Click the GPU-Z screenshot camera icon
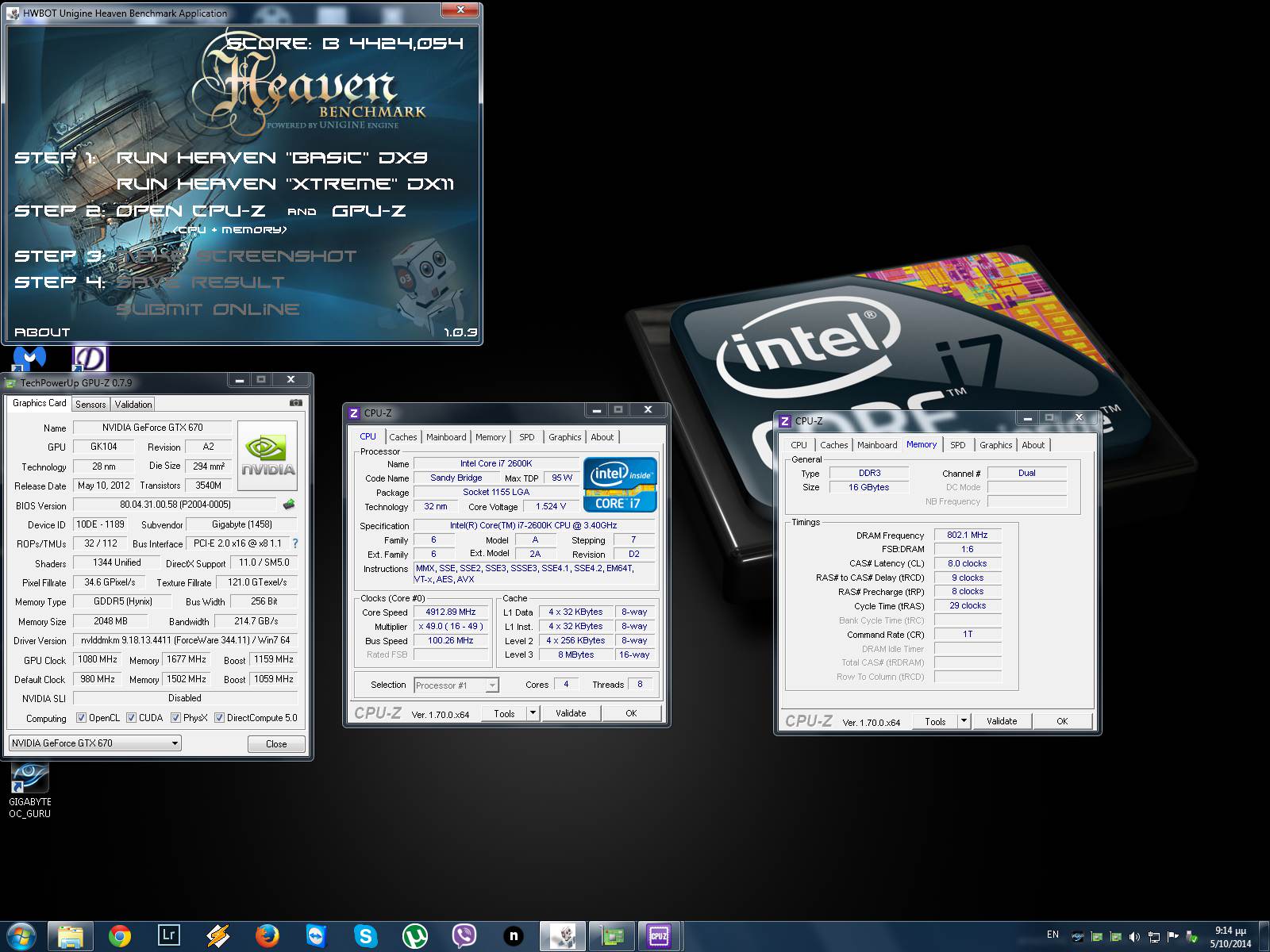Viewport: 1270px width, 952px height. 295,403
